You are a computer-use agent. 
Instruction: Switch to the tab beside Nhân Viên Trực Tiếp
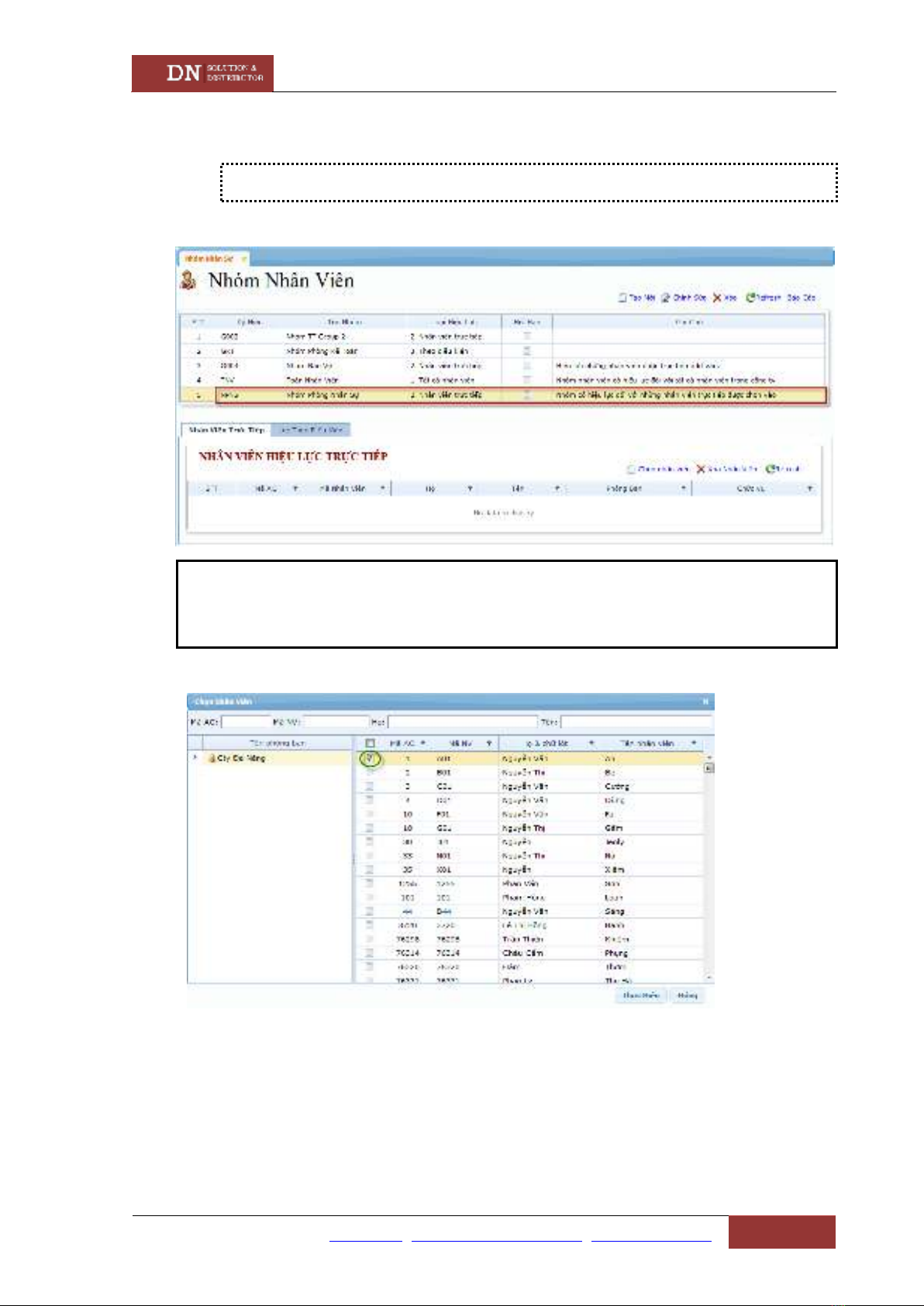tap(311, 429)
